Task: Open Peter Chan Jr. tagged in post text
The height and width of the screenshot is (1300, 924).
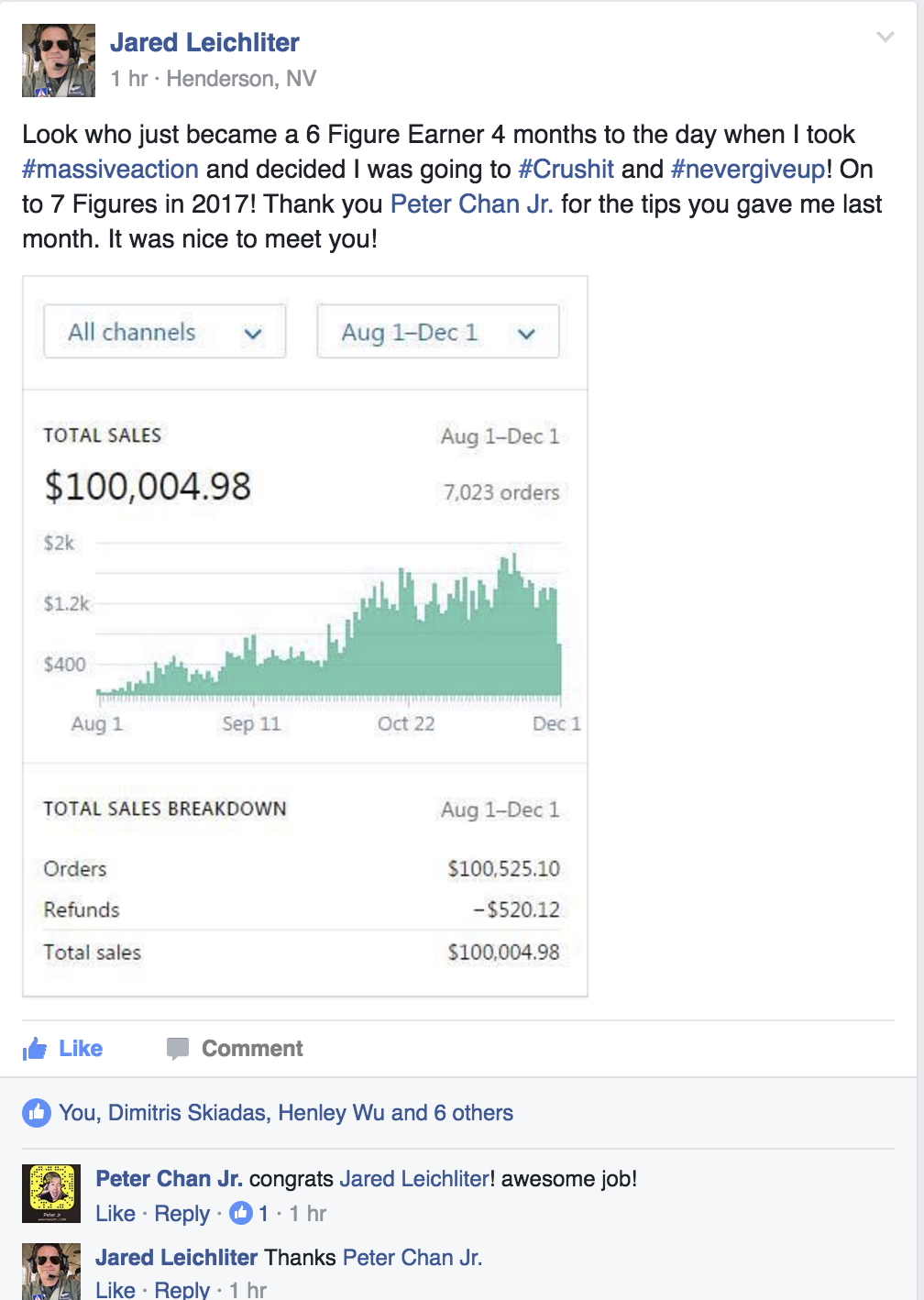Action: point(471,204)
